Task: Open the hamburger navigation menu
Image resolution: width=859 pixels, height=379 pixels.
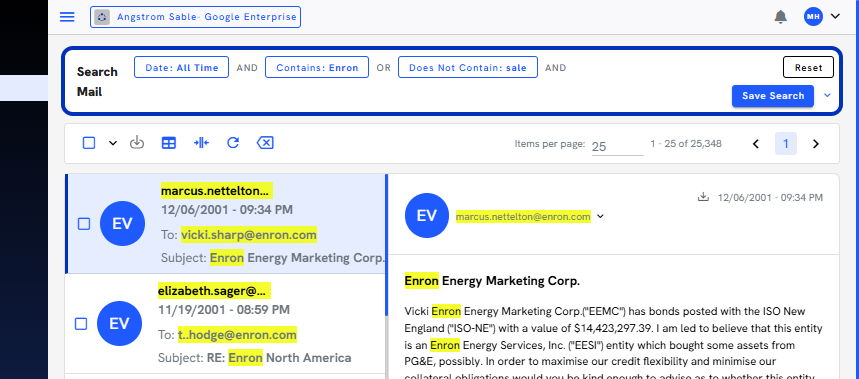Action: pos(67,17)
